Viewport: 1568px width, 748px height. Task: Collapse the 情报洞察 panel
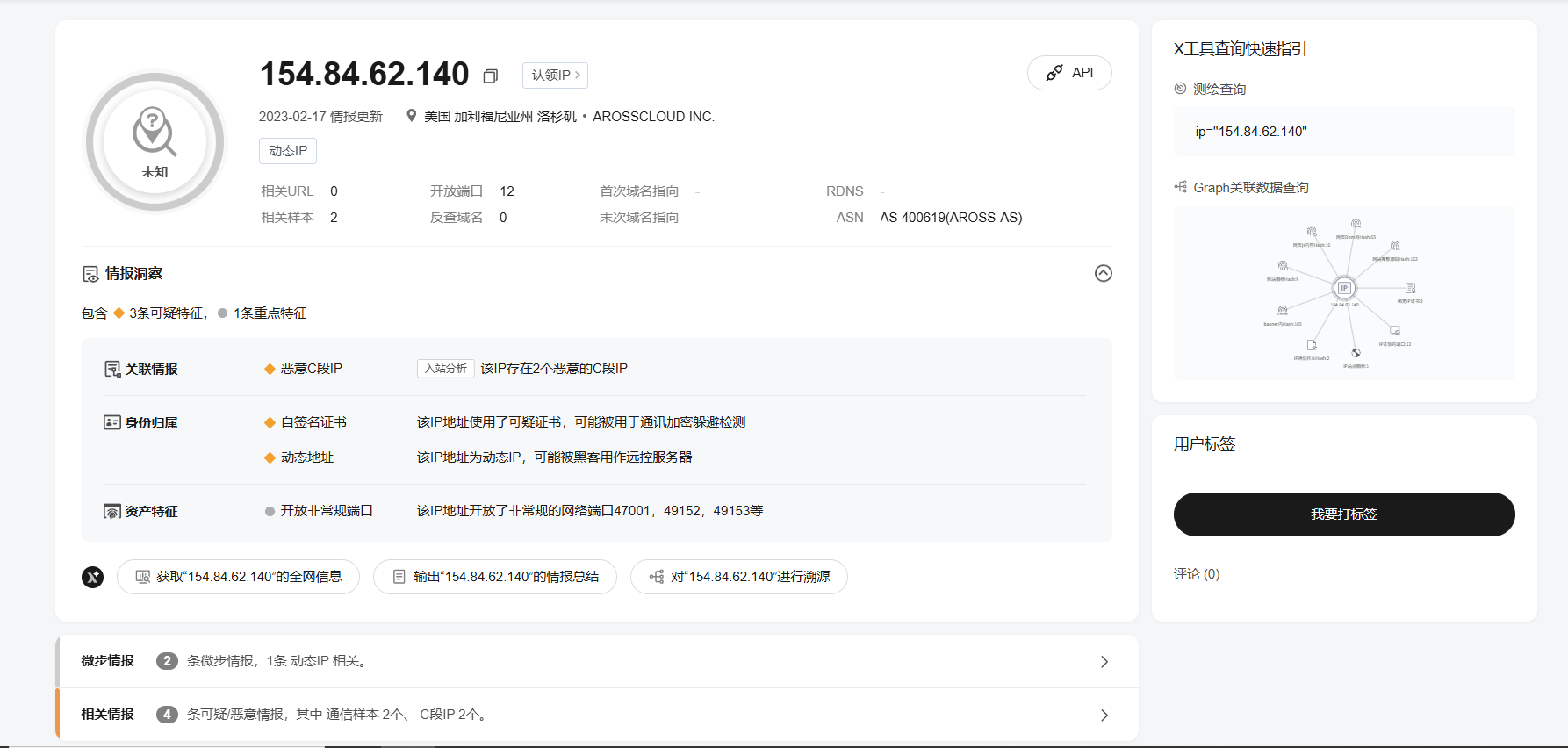1104,273
